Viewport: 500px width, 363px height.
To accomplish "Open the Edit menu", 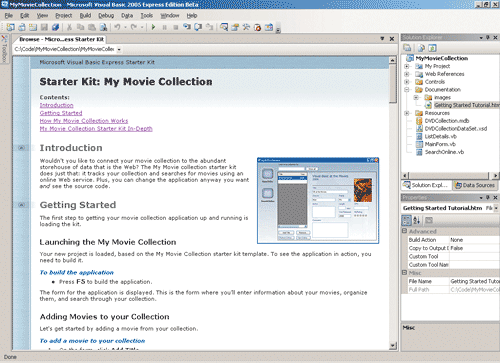I will 25,15.
